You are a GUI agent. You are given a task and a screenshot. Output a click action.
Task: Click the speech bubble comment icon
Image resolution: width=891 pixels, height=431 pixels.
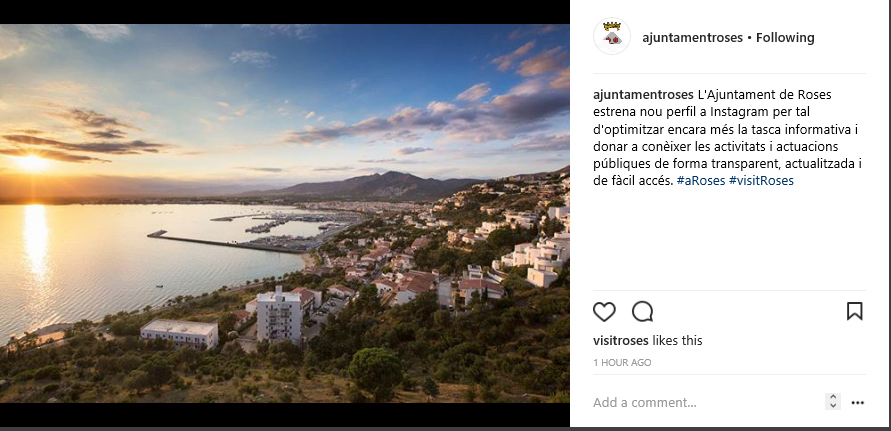(x=643, y=311)
